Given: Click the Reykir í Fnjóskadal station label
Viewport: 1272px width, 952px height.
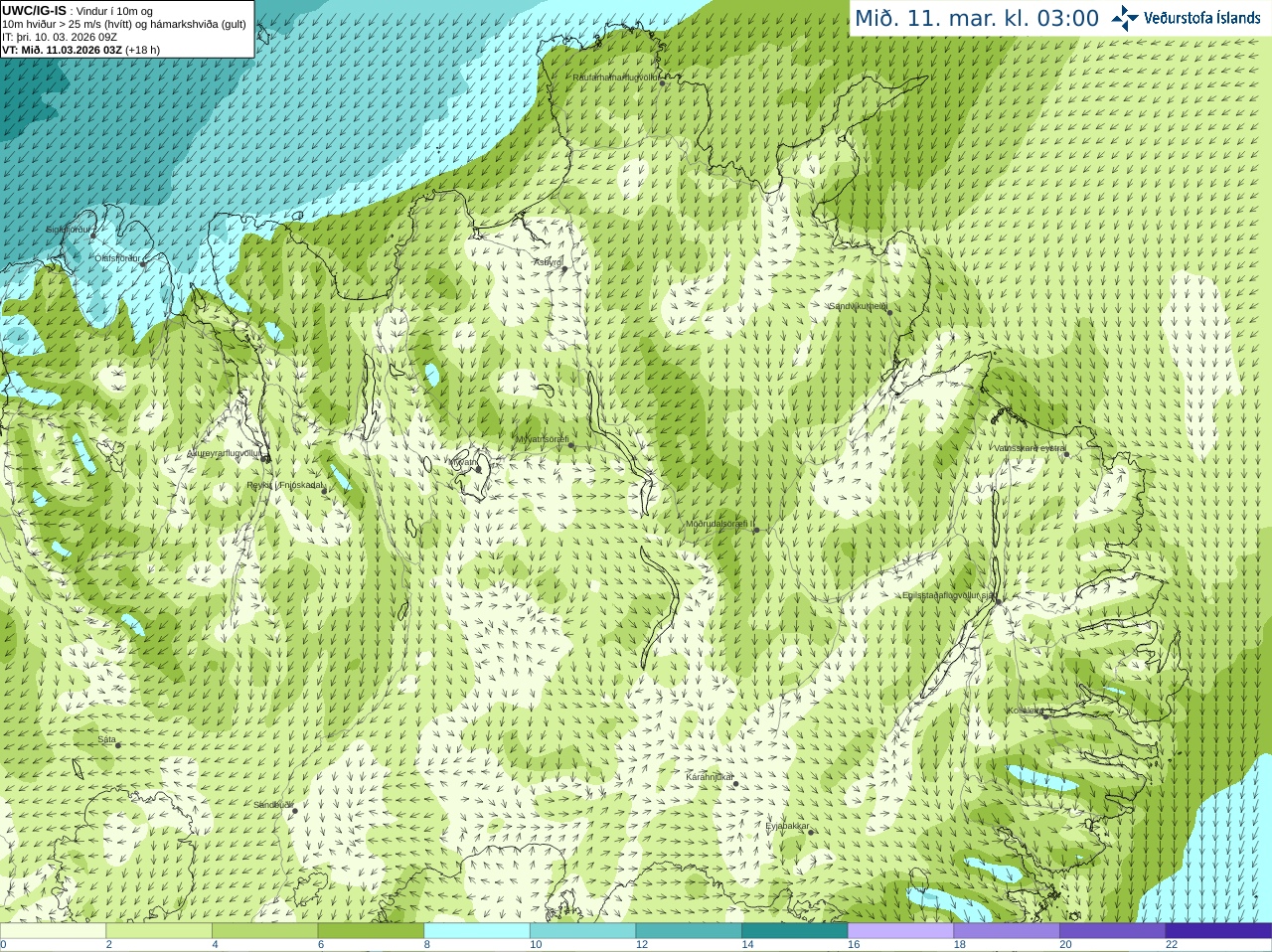Looking at the screenshot, I should pos(285,485).
